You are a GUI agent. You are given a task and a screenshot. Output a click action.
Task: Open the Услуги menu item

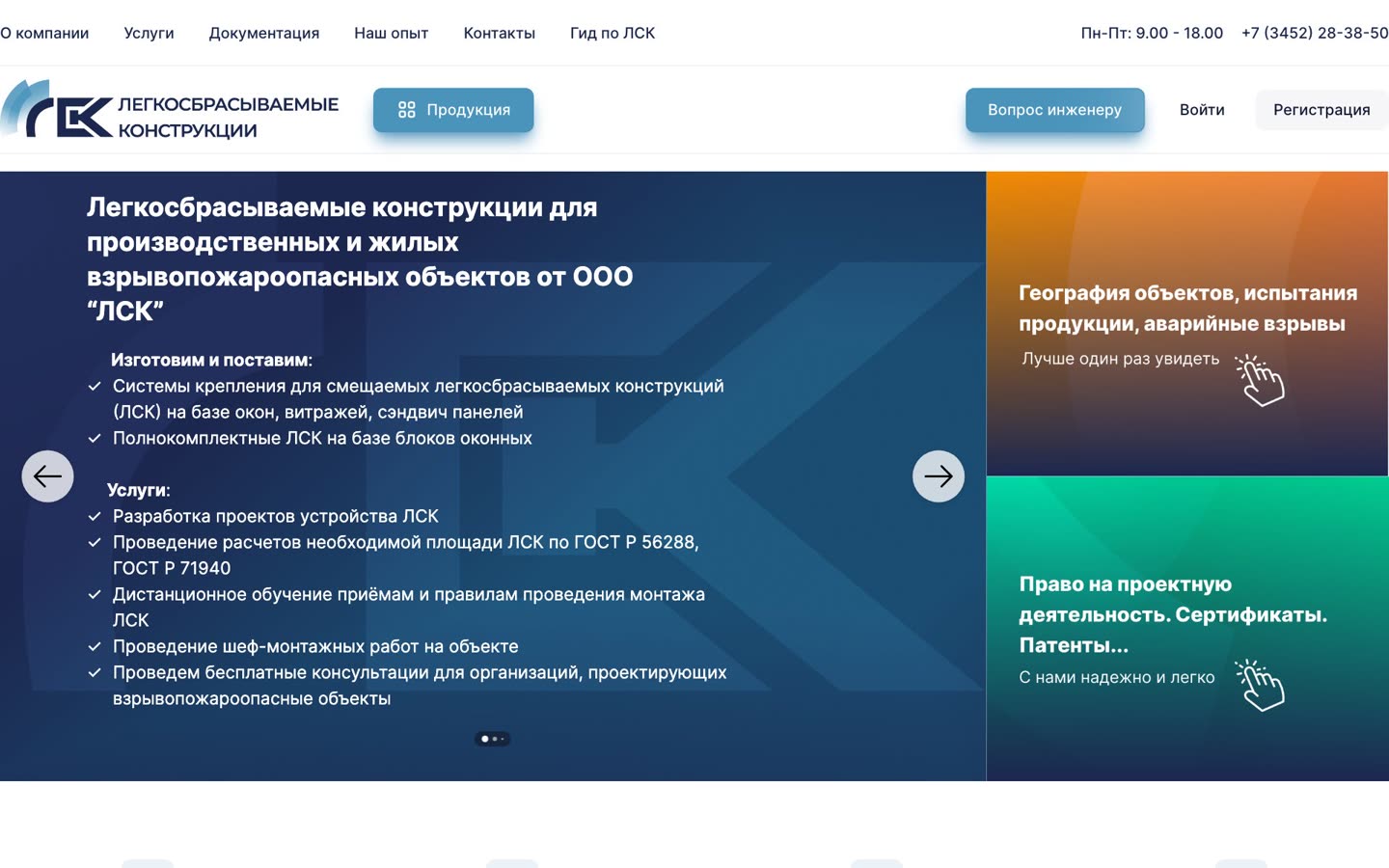click(149, 33)
